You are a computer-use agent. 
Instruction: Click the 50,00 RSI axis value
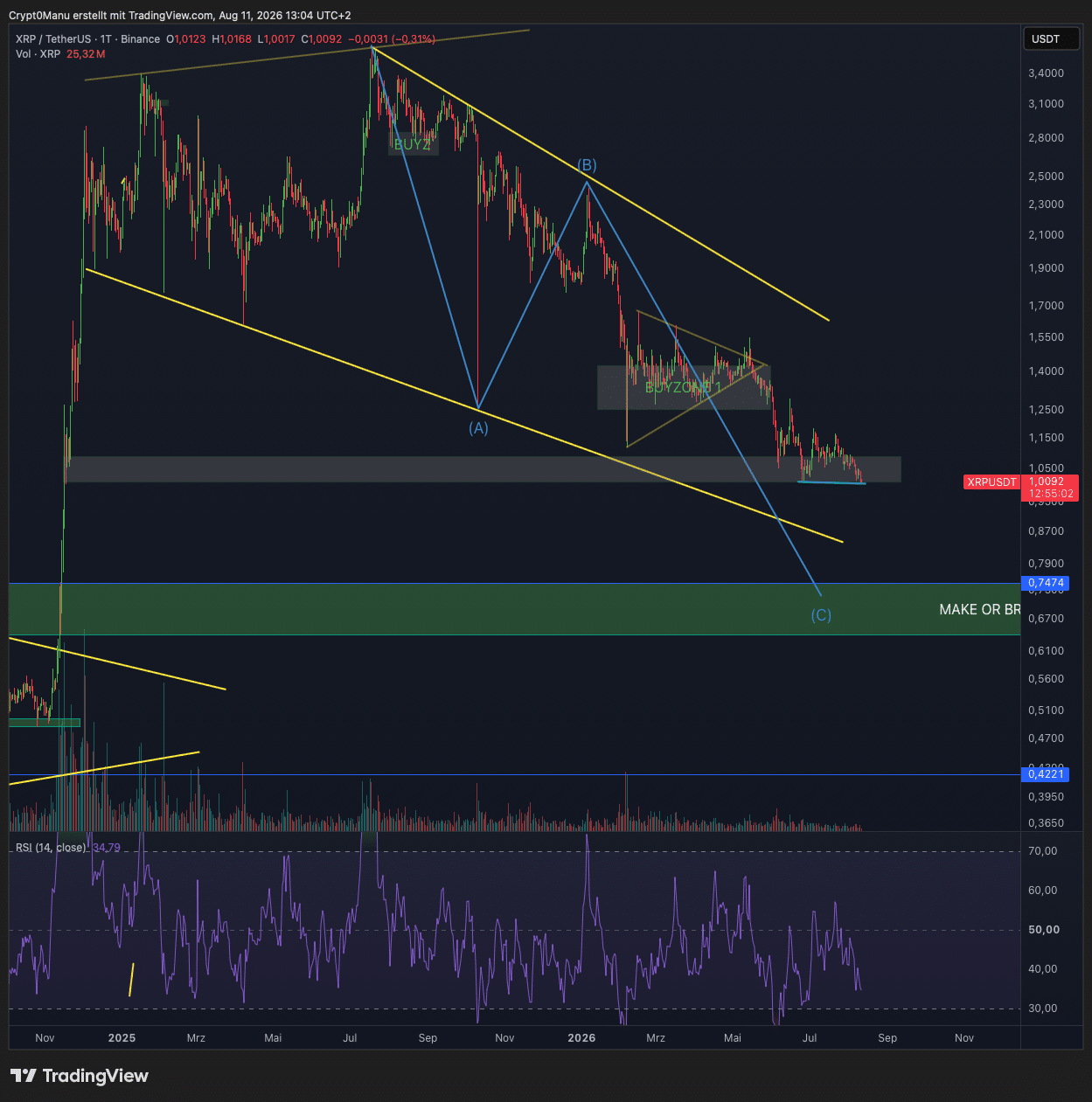tap(1044, 930)
